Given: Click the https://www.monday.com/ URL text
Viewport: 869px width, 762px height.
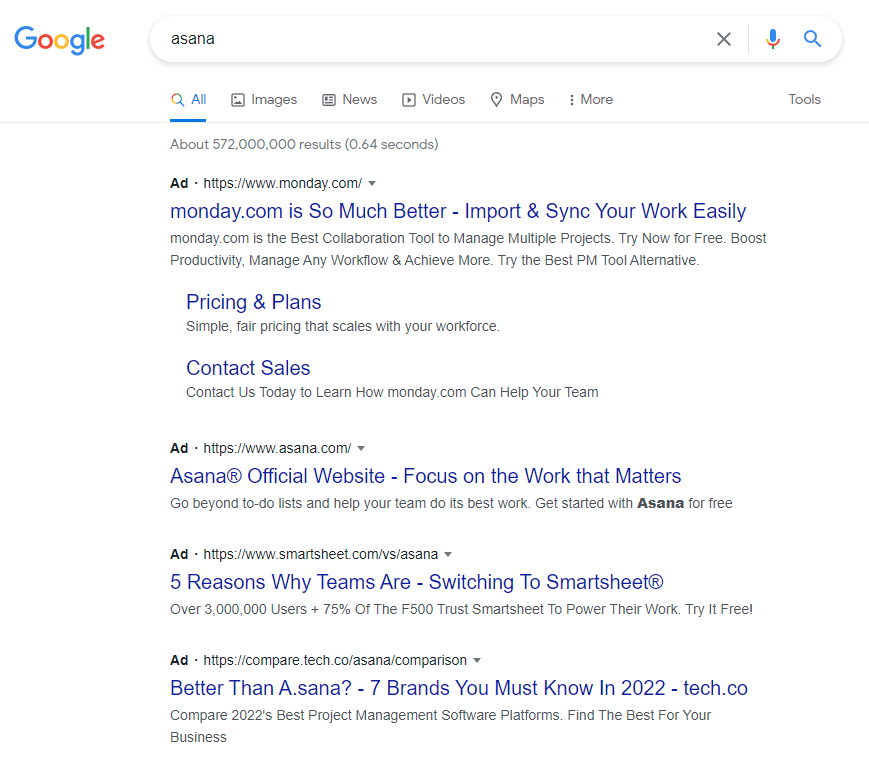Looking at the screenshot, I should coord(283,183).
